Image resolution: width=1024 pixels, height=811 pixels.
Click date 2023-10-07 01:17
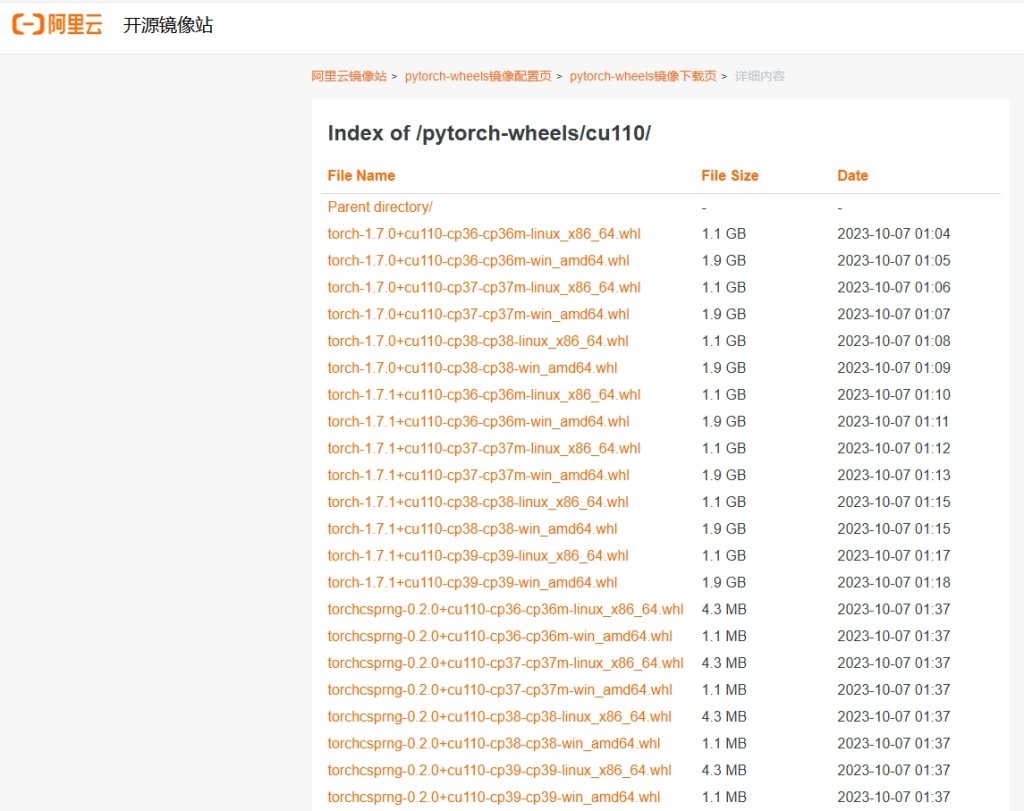(893, 555)
